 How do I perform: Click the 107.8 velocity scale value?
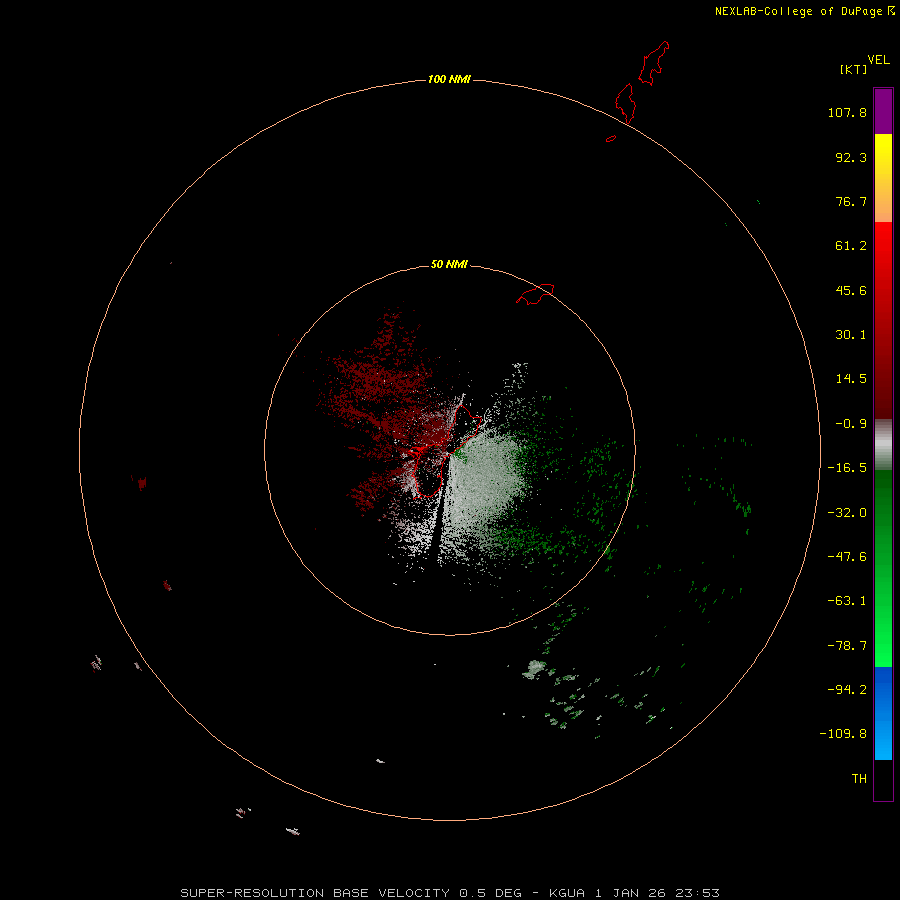847,112
